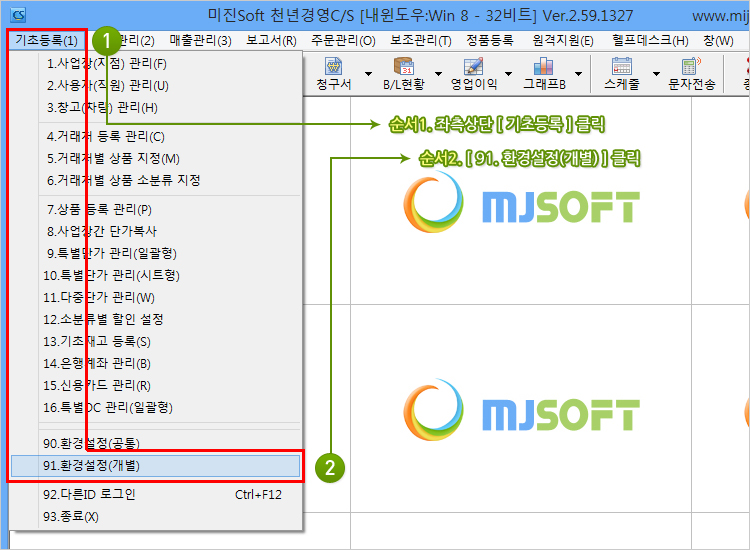Open the 보고서(R) menu
This screenshot has width=750, height=550.
271,41
